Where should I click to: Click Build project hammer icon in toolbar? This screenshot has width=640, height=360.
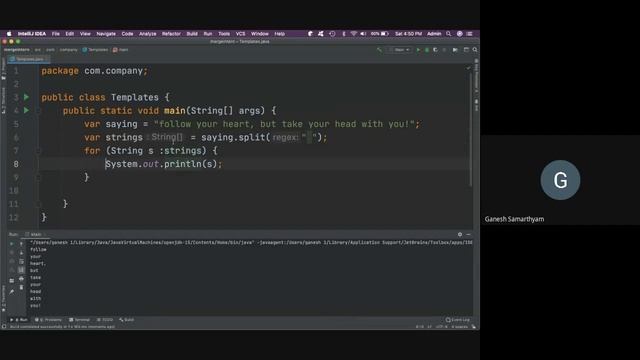[x=379, y=50]
